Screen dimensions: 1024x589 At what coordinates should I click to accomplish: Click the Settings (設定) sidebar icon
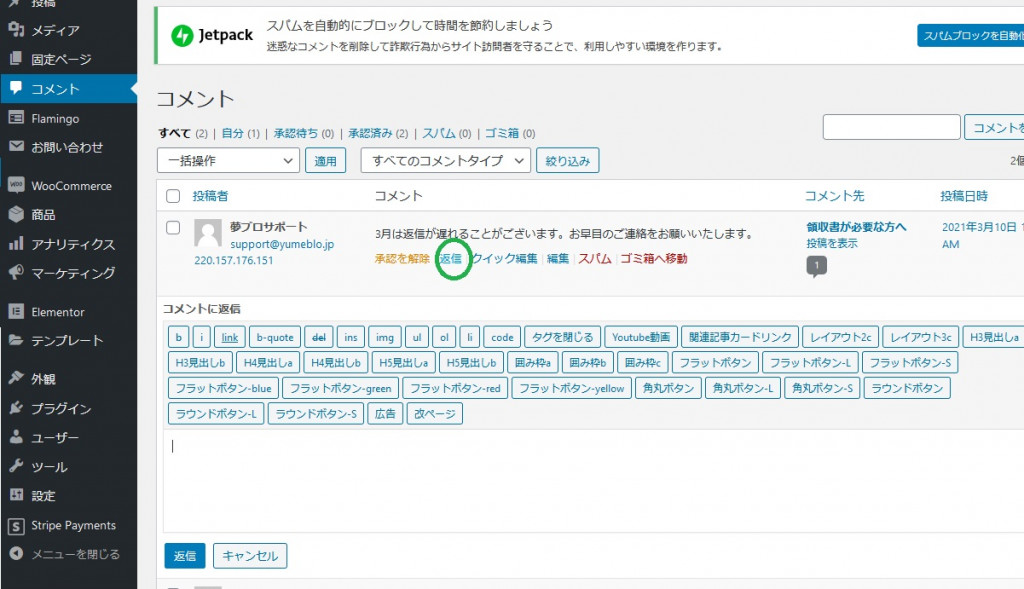(x=16, y=496)
